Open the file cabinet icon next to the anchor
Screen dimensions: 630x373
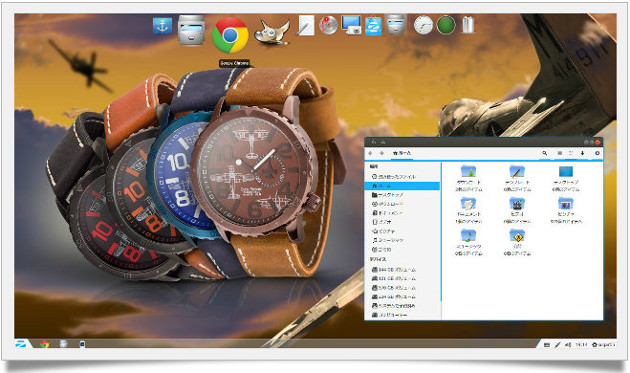point(191,29)
